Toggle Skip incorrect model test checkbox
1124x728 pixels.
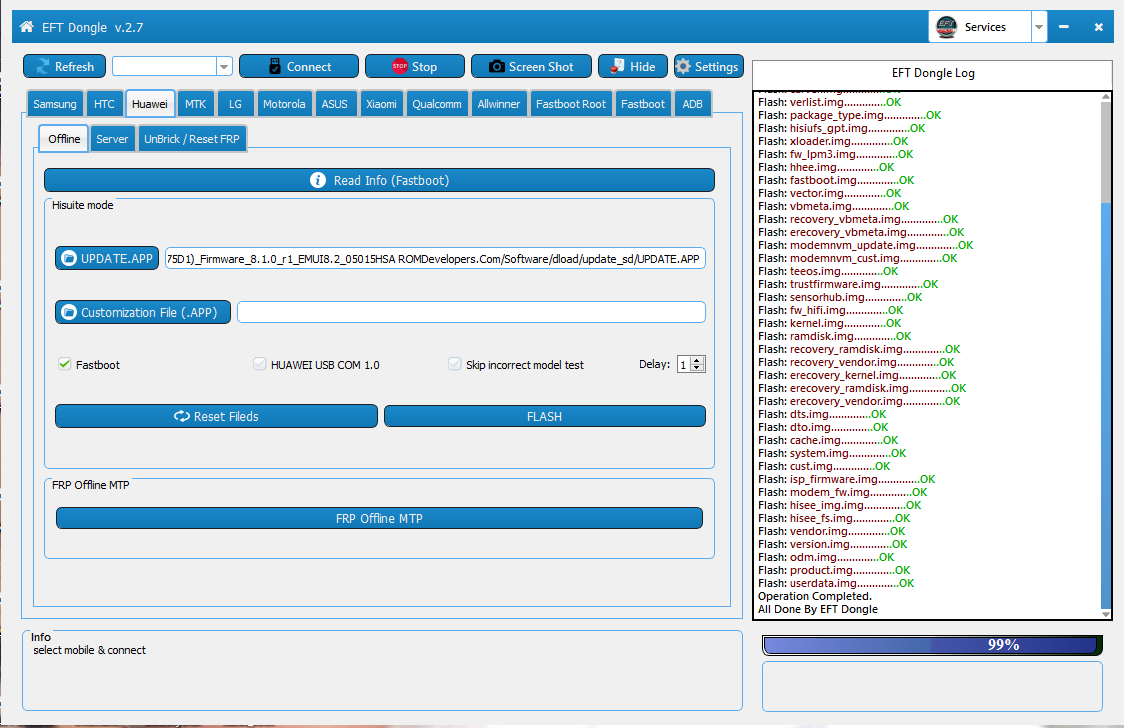(455, 365)
